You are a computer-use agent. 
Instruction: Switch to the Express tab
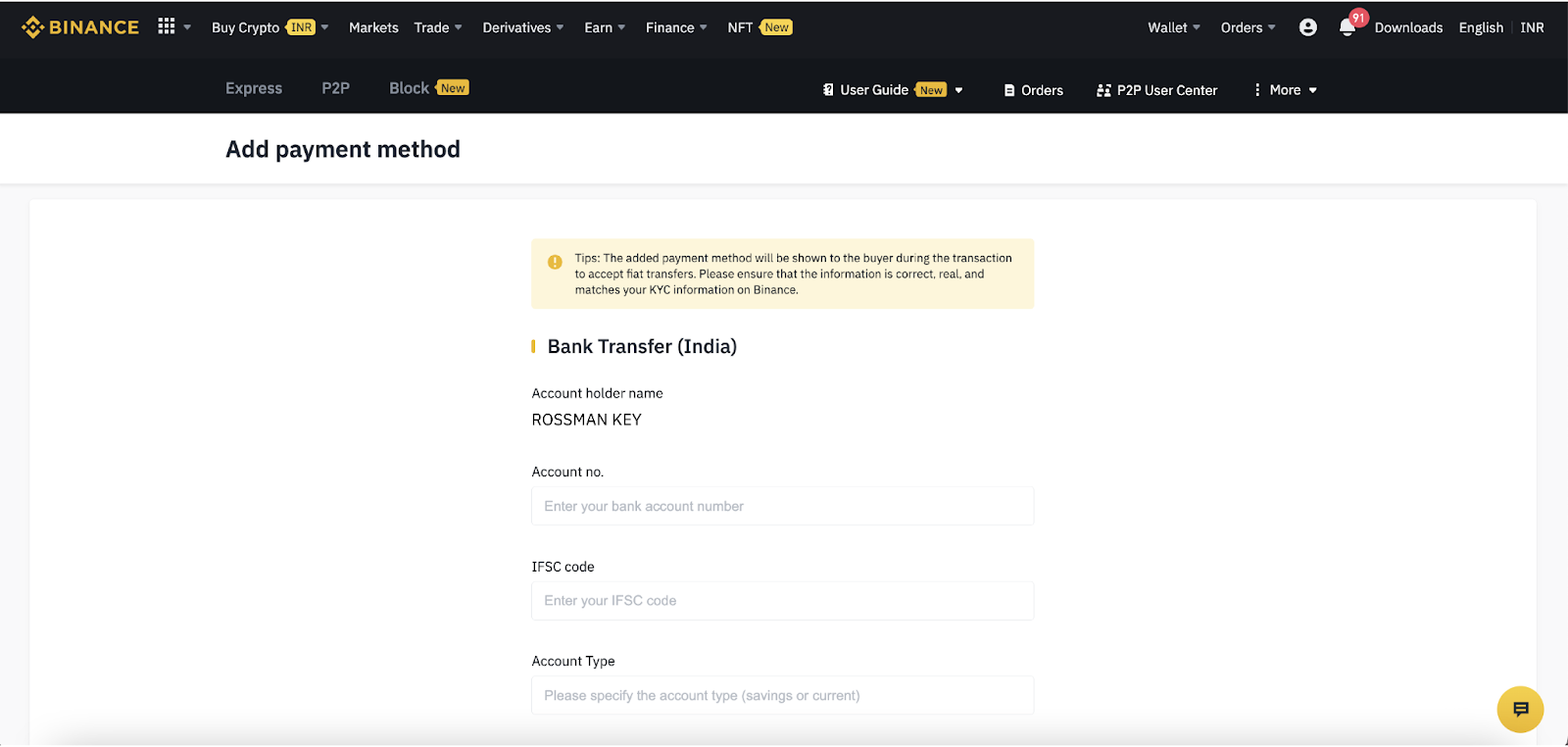(x=254, y=88)
